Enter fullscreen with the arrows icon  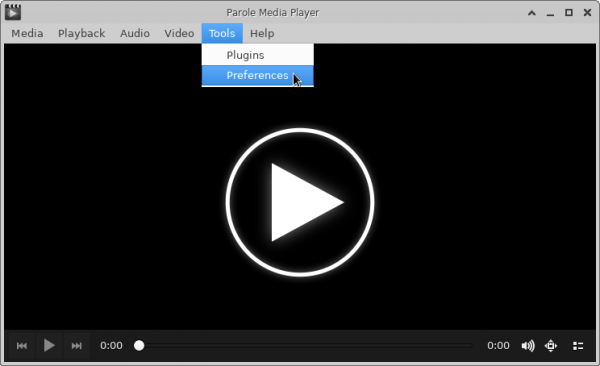click(x=551, y=346)
